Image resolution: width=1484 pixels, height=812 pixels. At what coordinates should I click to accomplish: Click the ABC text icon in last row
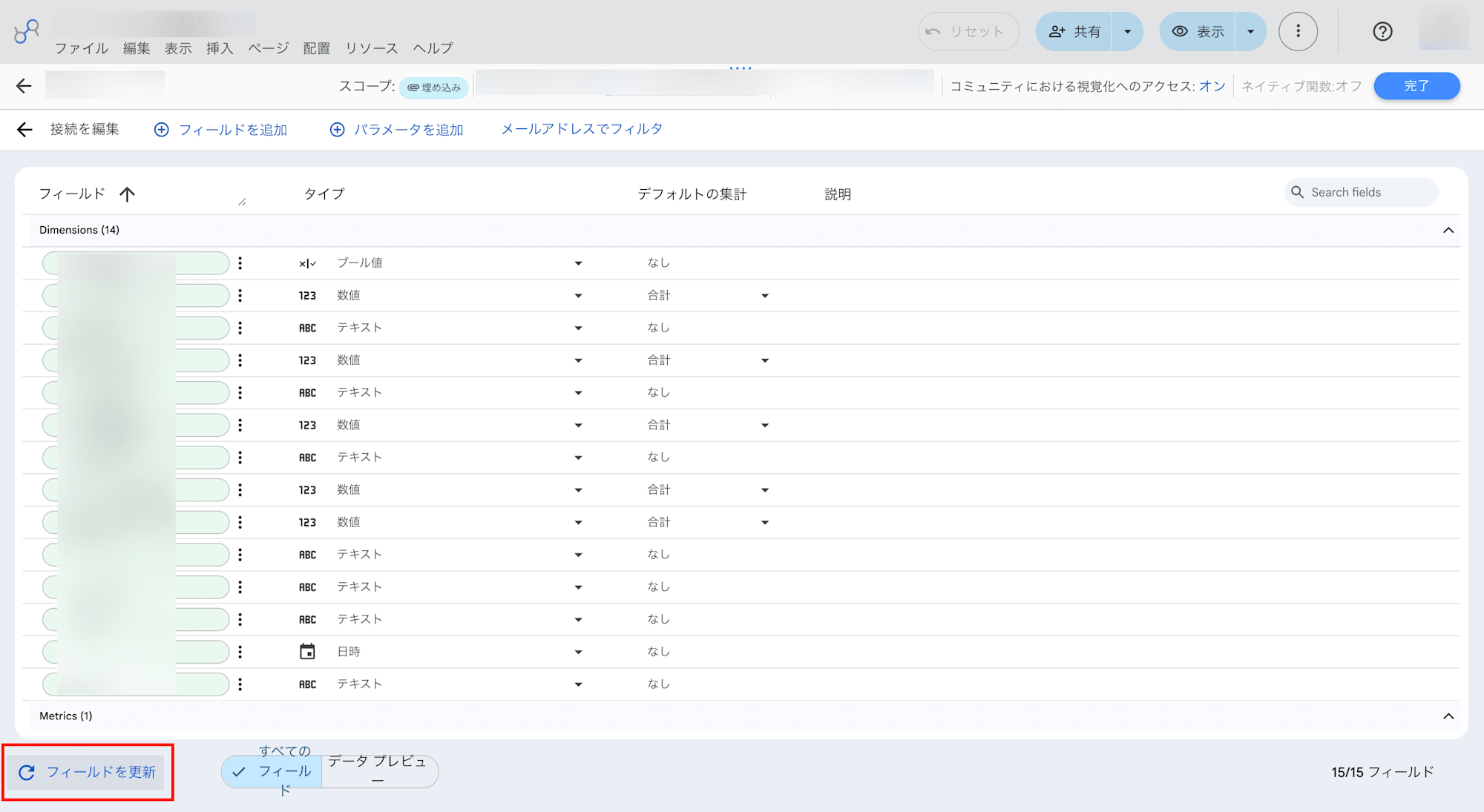307,684
